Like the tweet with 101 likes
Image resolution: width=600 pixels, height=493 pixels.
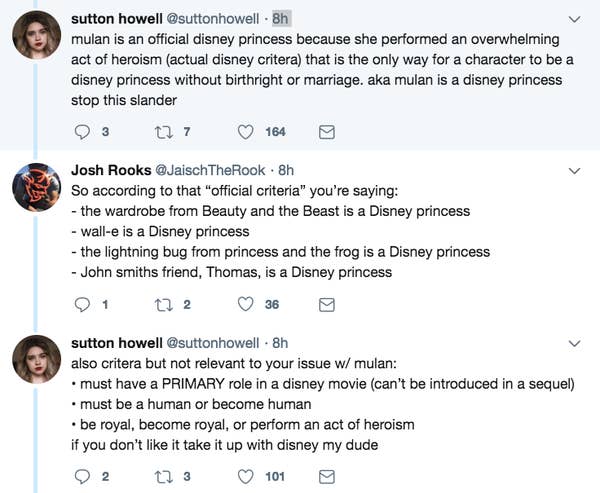pyautogui.click(x=245, y=477)
